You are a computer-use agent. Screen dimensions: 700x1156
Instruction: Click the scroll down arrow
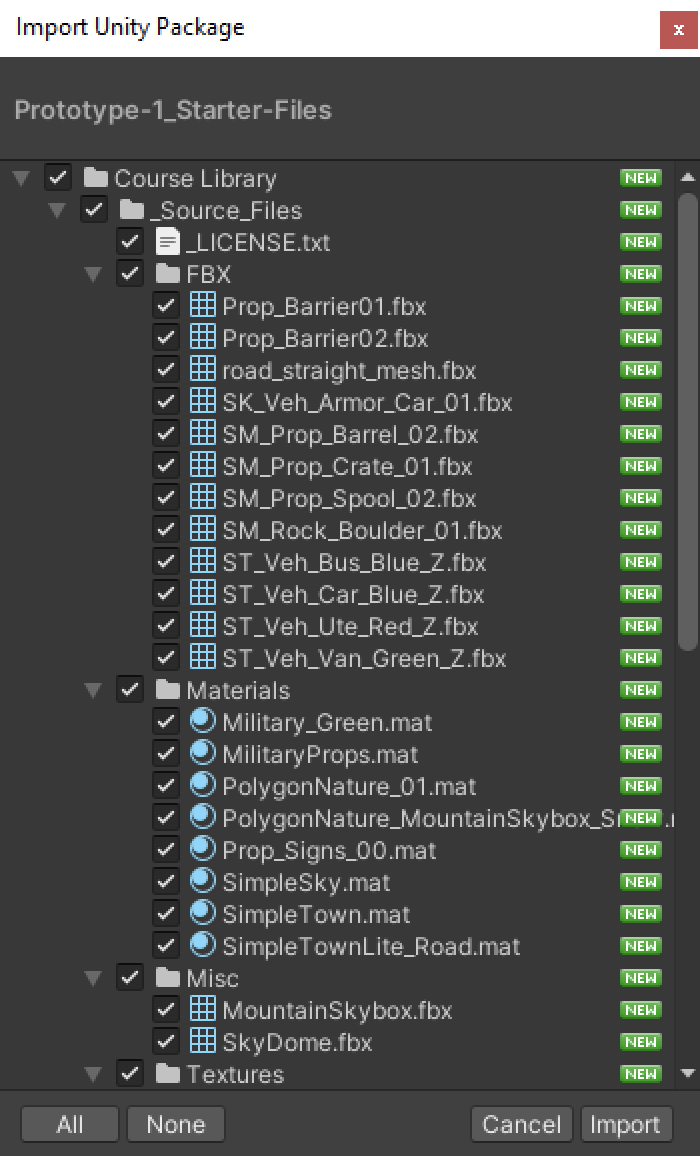[687, 1074]
